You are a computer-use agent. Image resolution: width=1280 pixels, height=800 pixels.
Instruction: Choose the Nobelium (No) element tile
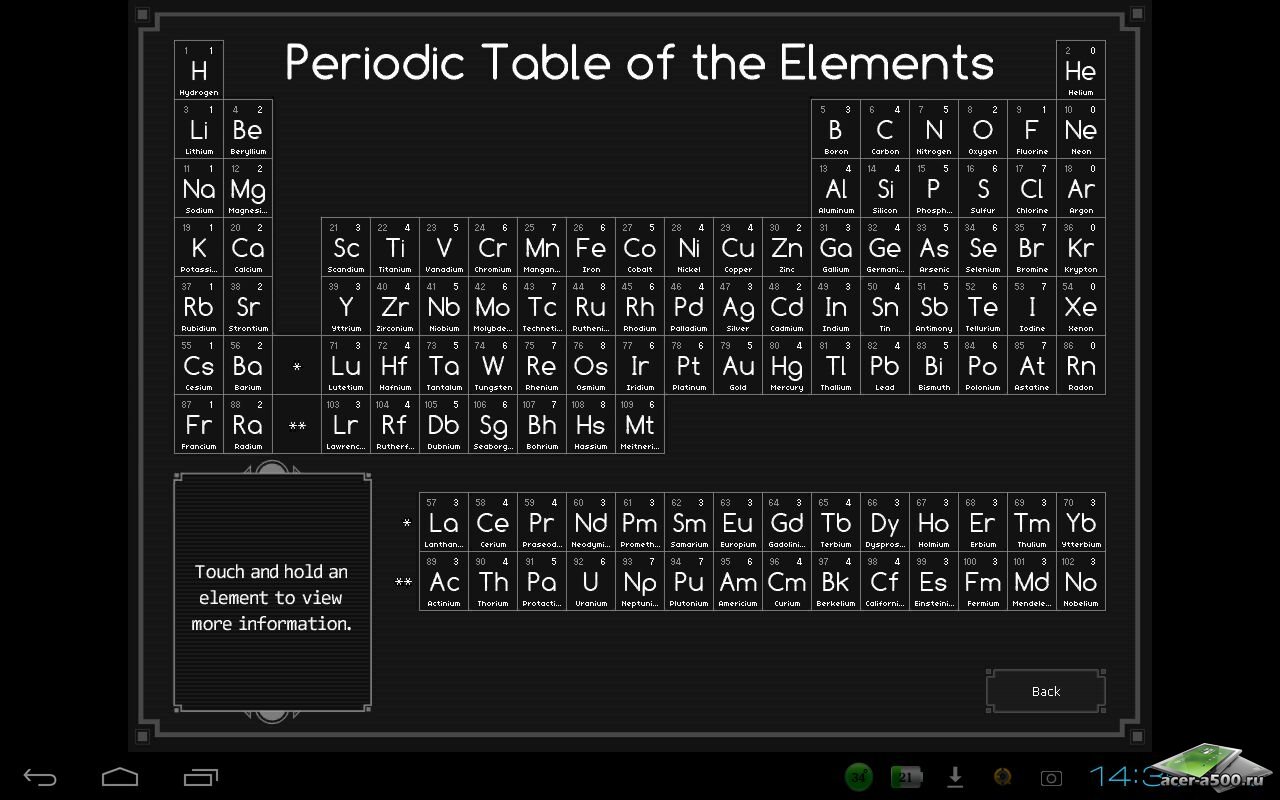tap(1081, 581)
